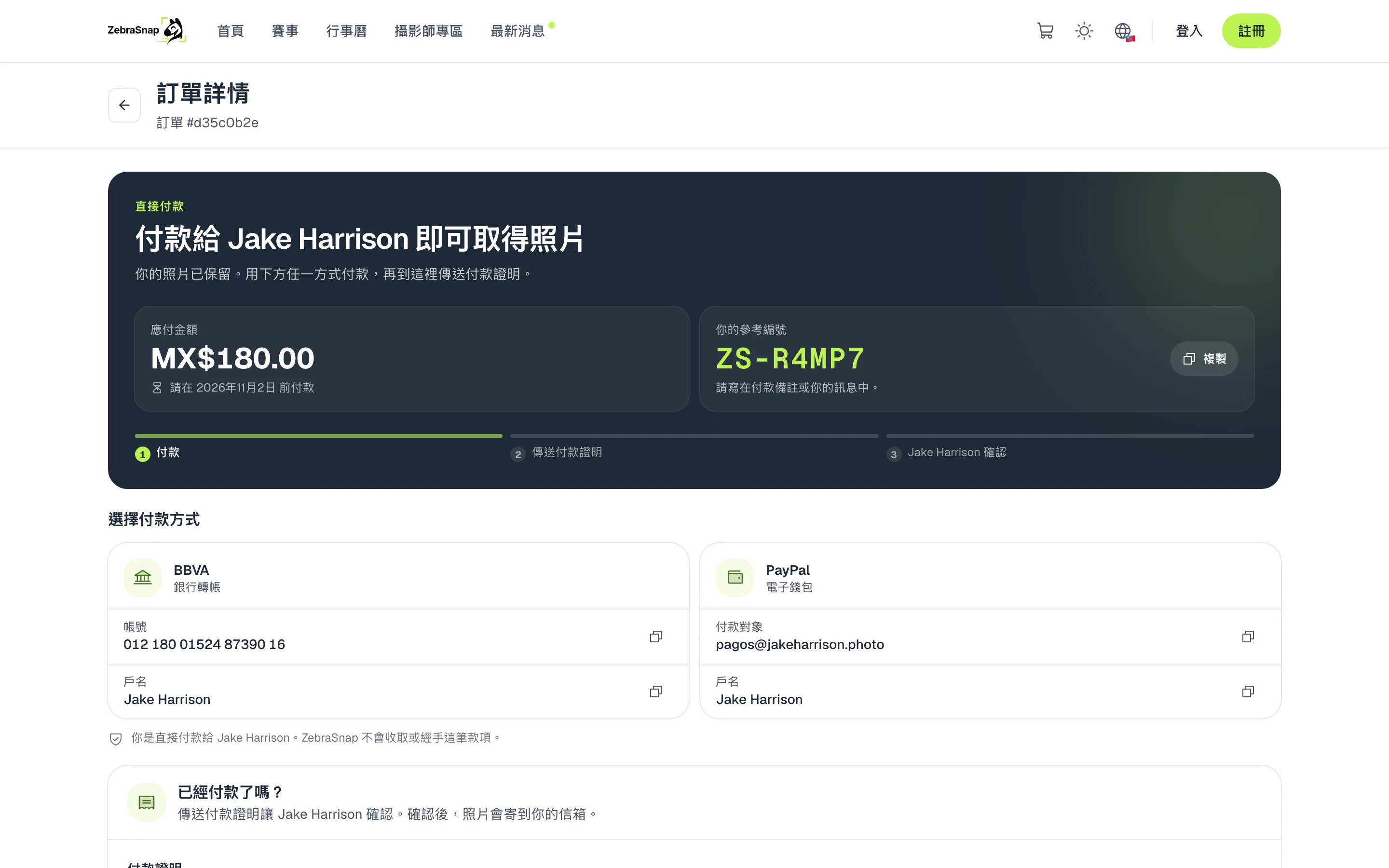The width and height of the screenshot is (1389, 868).
Task: Copy the BBVA account holder name
Action: click(655, 692)
